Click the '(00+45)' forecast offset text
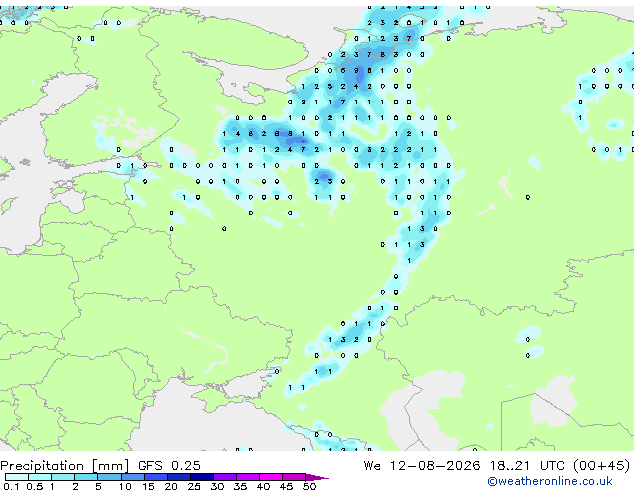Viewport: 634px width, 490px height. (x=602, y=465)
